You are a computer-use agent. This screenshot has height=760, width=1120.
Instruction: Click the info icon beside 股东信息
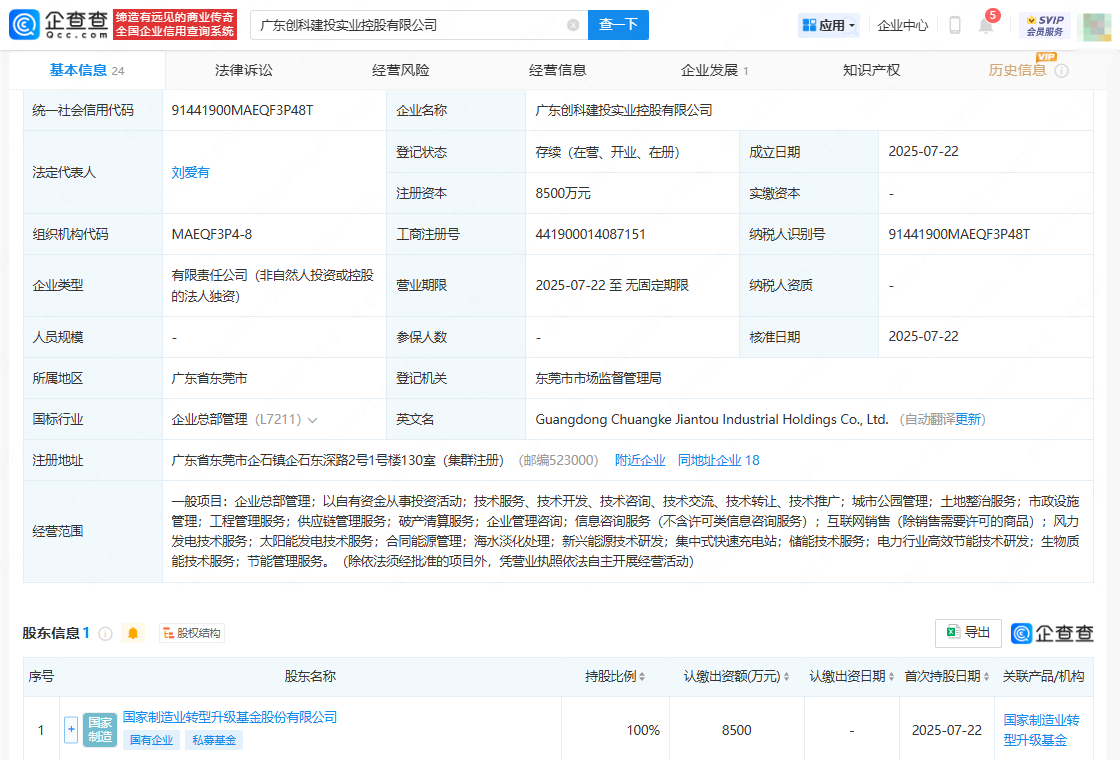click(105, 634)
